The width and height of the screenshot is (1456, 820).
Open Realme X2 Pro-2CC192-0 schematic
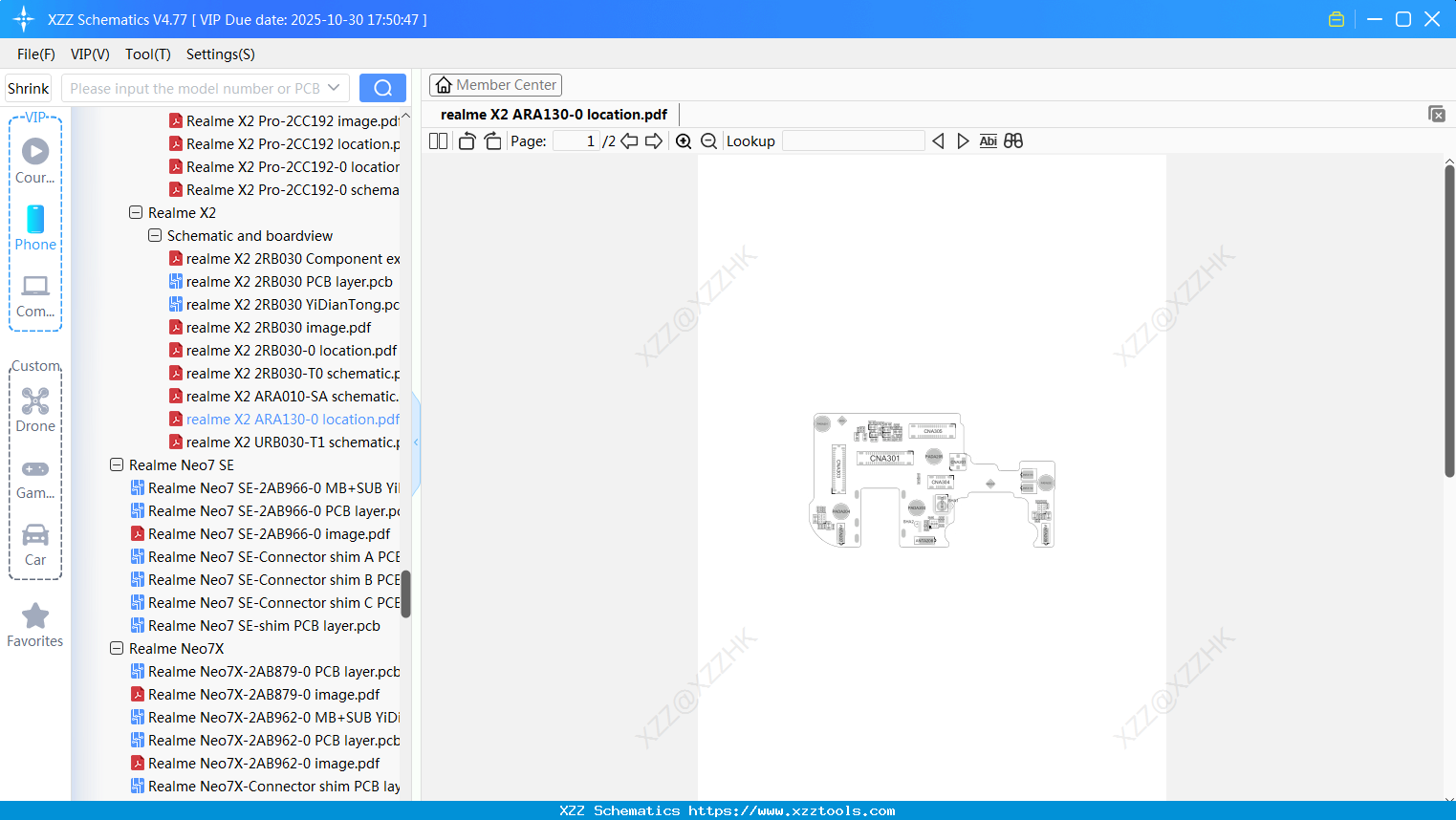tap(284, 190)
